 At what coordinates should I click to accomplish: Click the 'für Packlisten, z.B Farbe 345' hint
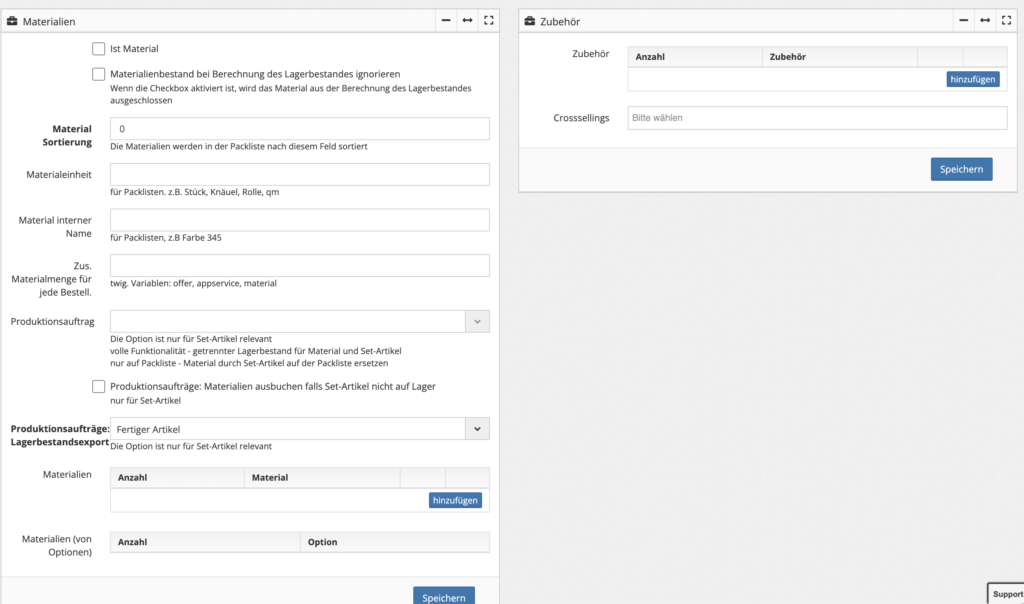tap(166, 238)
